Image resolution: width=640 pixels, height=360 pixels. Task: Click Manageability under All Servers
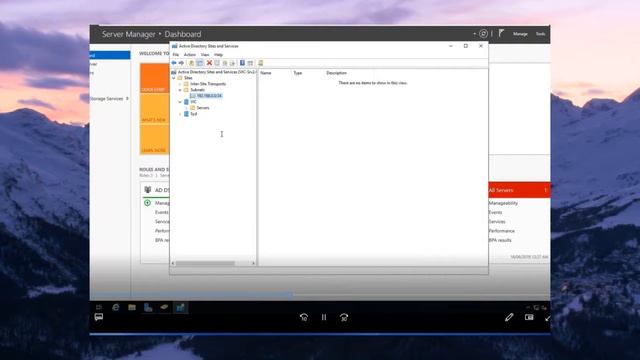503,203
